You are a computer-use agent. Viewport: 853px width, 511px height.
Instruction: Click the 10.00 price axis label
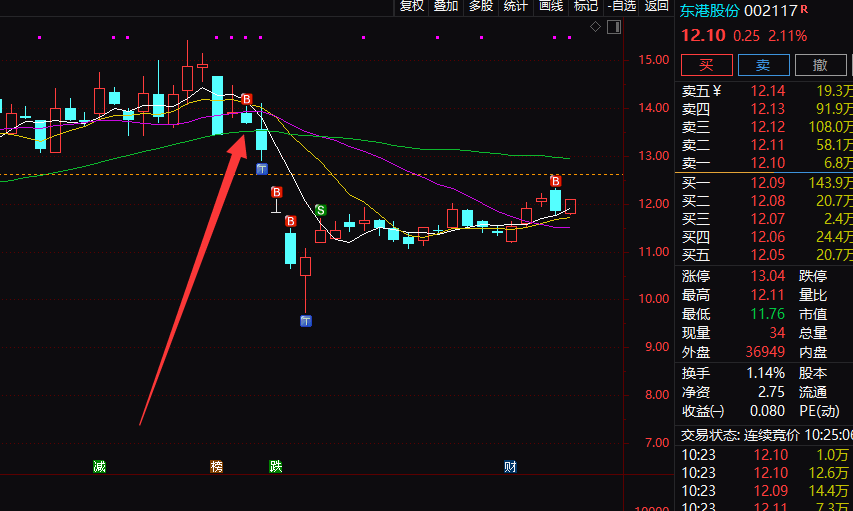(x=654, y=299)
